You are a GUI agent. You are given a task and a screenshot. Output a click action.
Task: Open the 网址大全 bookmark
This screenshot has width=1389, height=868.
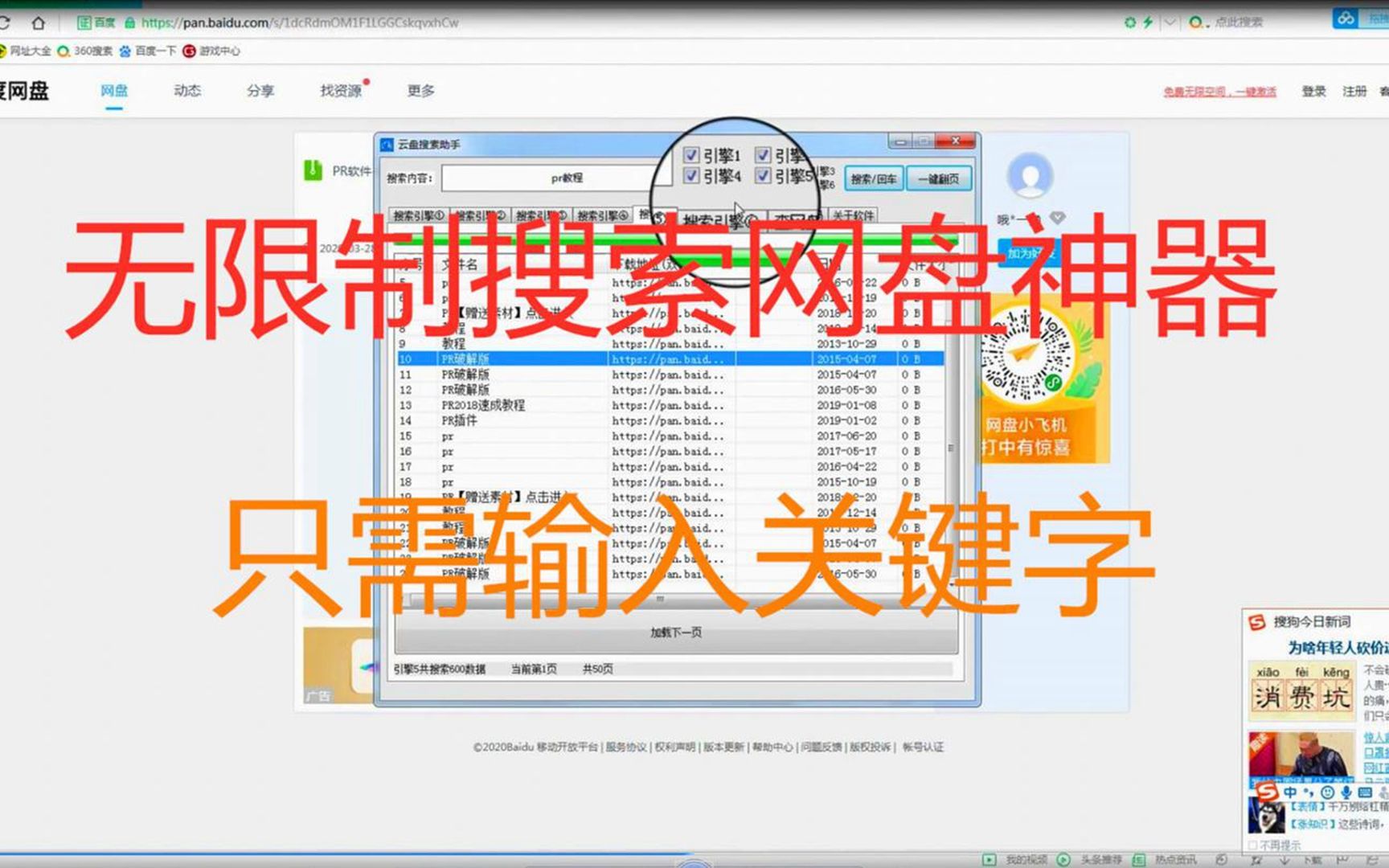pos(26,51)
